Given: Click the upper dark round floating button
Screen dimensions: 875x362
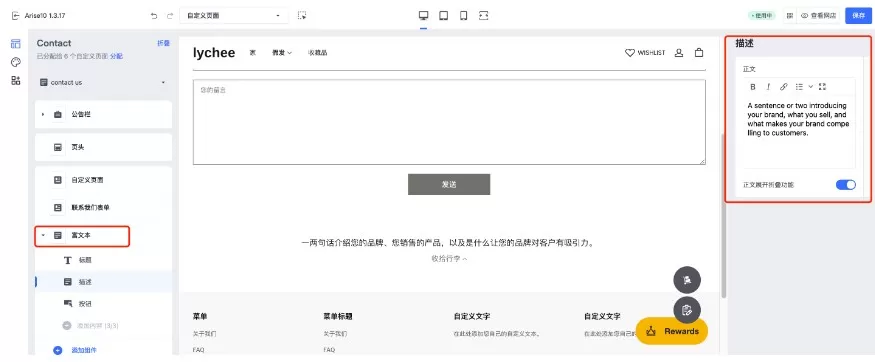Looking at the screenshot, I should click(x=687, y=280).
